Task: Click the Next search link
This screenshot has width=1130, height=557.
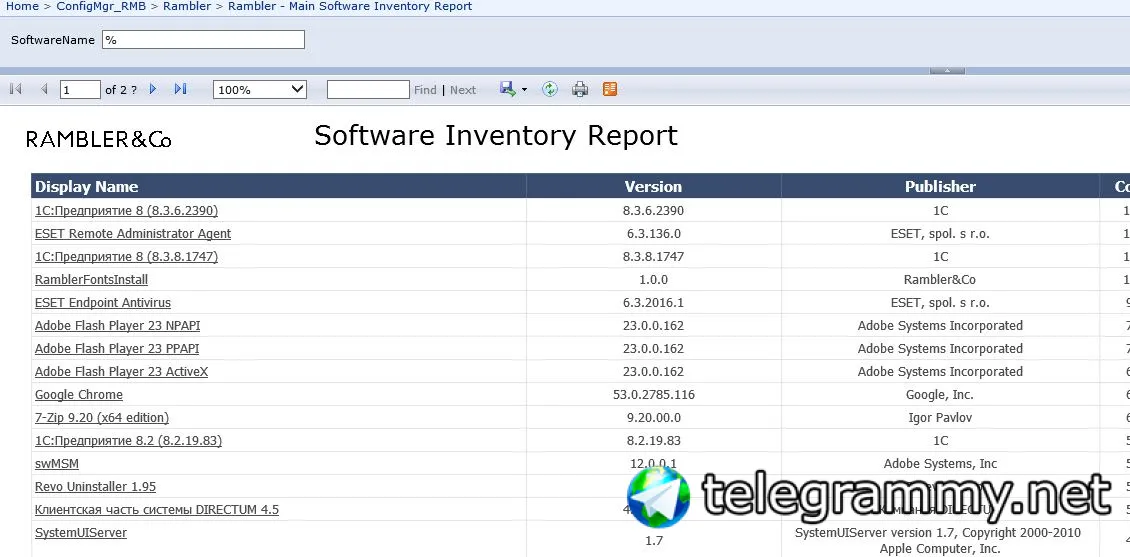Action: pyautogui.click(x=463, y=90)
